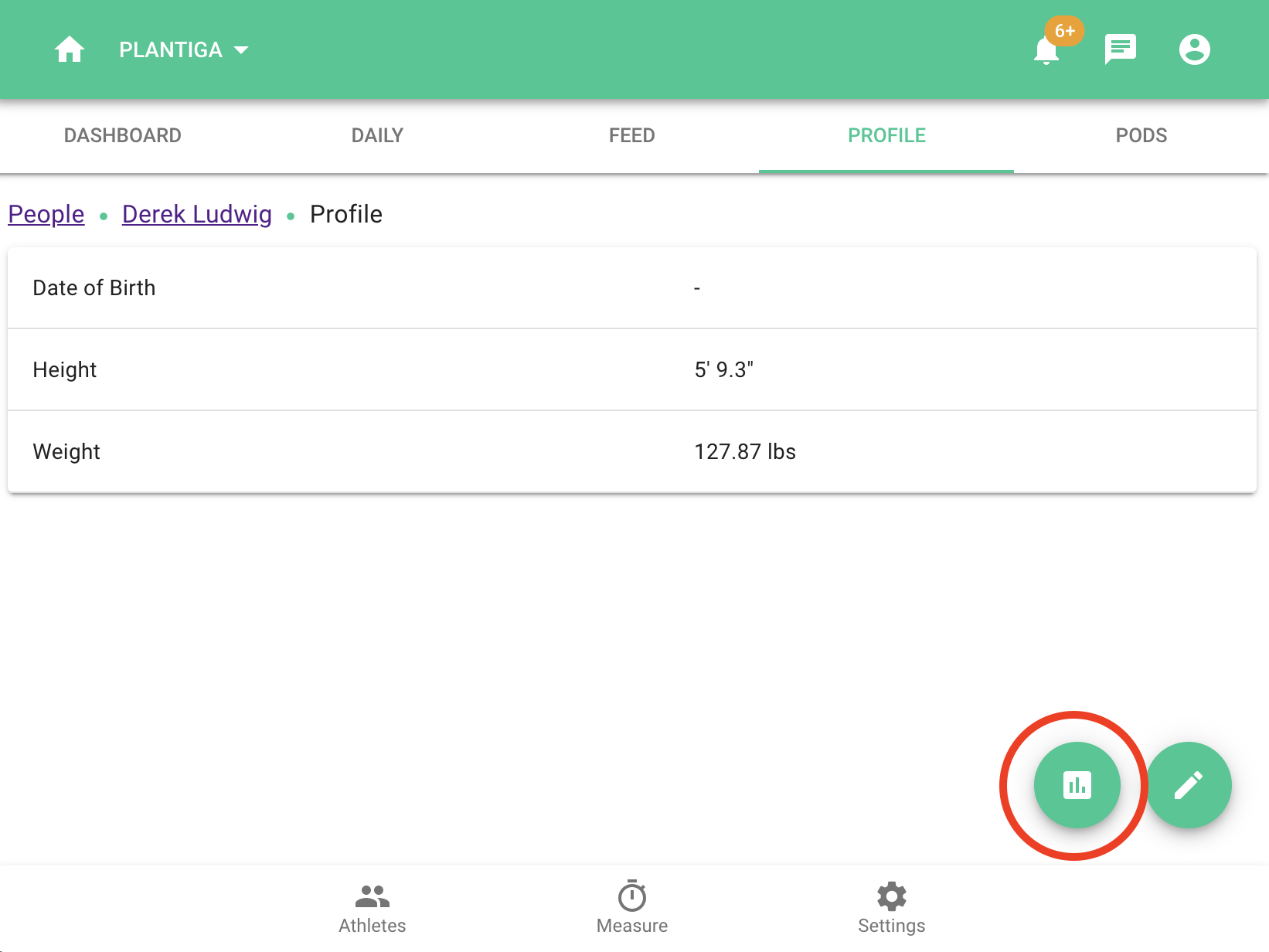Open the user account icon
The height and width of the screenshot is (952, 1269).
click(x=1194, y=49)
